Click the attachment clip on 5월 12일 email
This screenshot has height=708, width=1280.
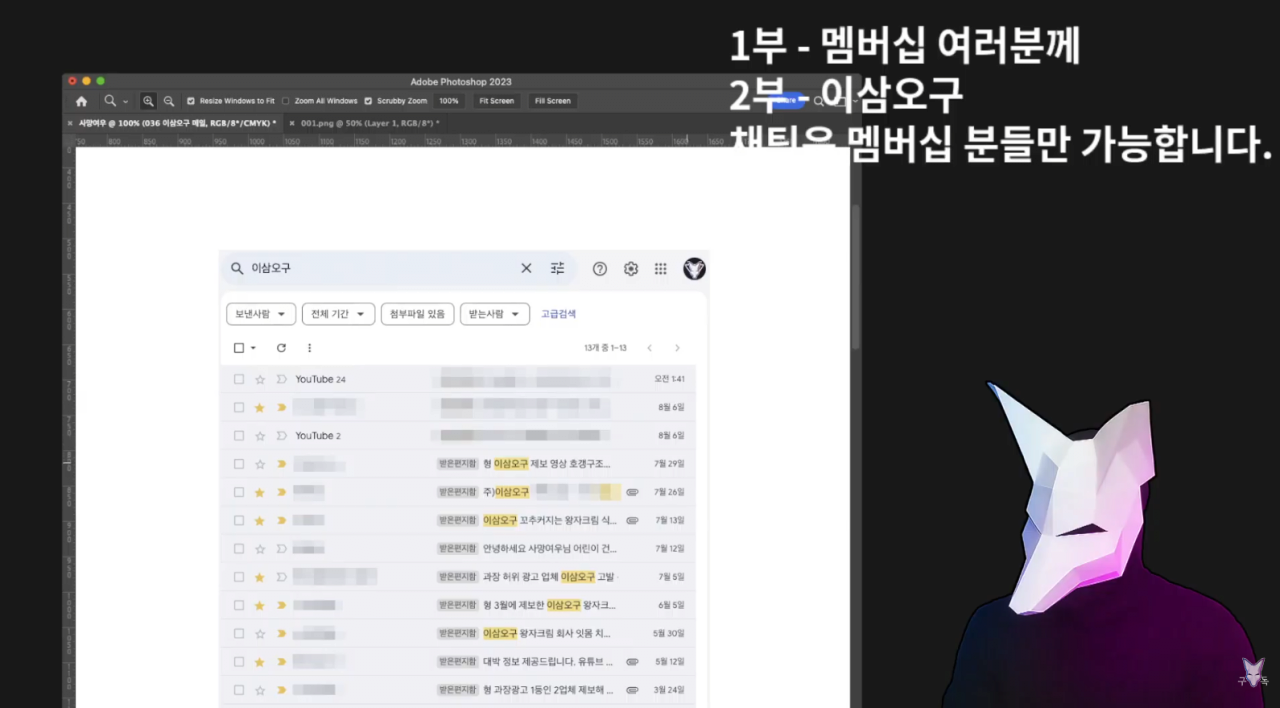[632, 661]
